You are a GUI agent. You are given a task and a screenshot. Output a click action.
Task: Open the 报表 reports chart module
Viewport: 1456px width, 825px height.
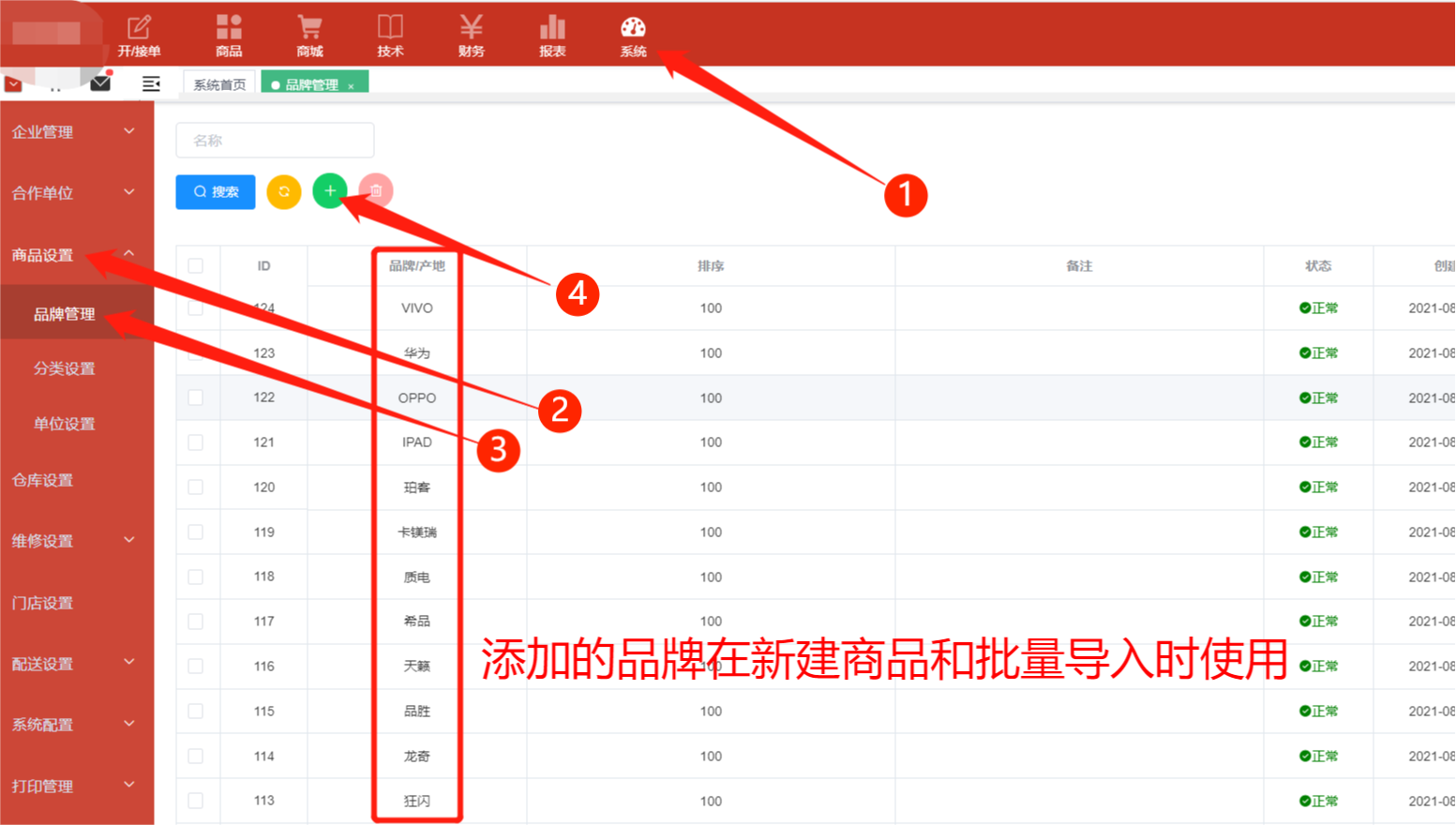point(552,37)
